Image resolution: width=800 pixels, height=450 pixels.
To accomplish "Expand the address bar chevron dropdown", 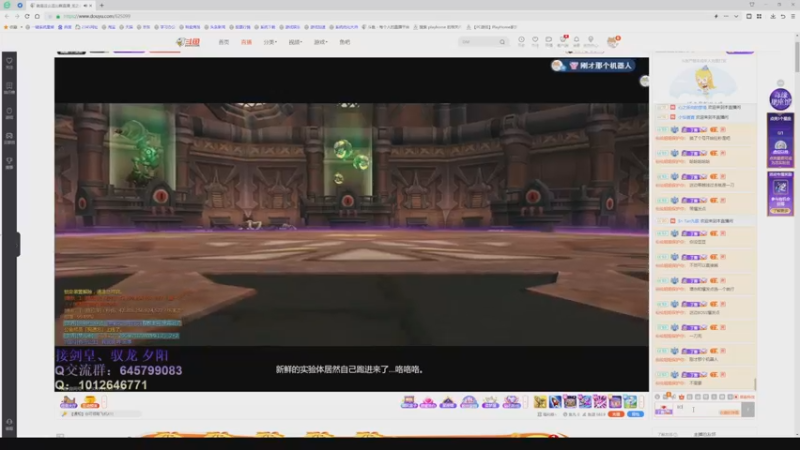I will 736,16.
